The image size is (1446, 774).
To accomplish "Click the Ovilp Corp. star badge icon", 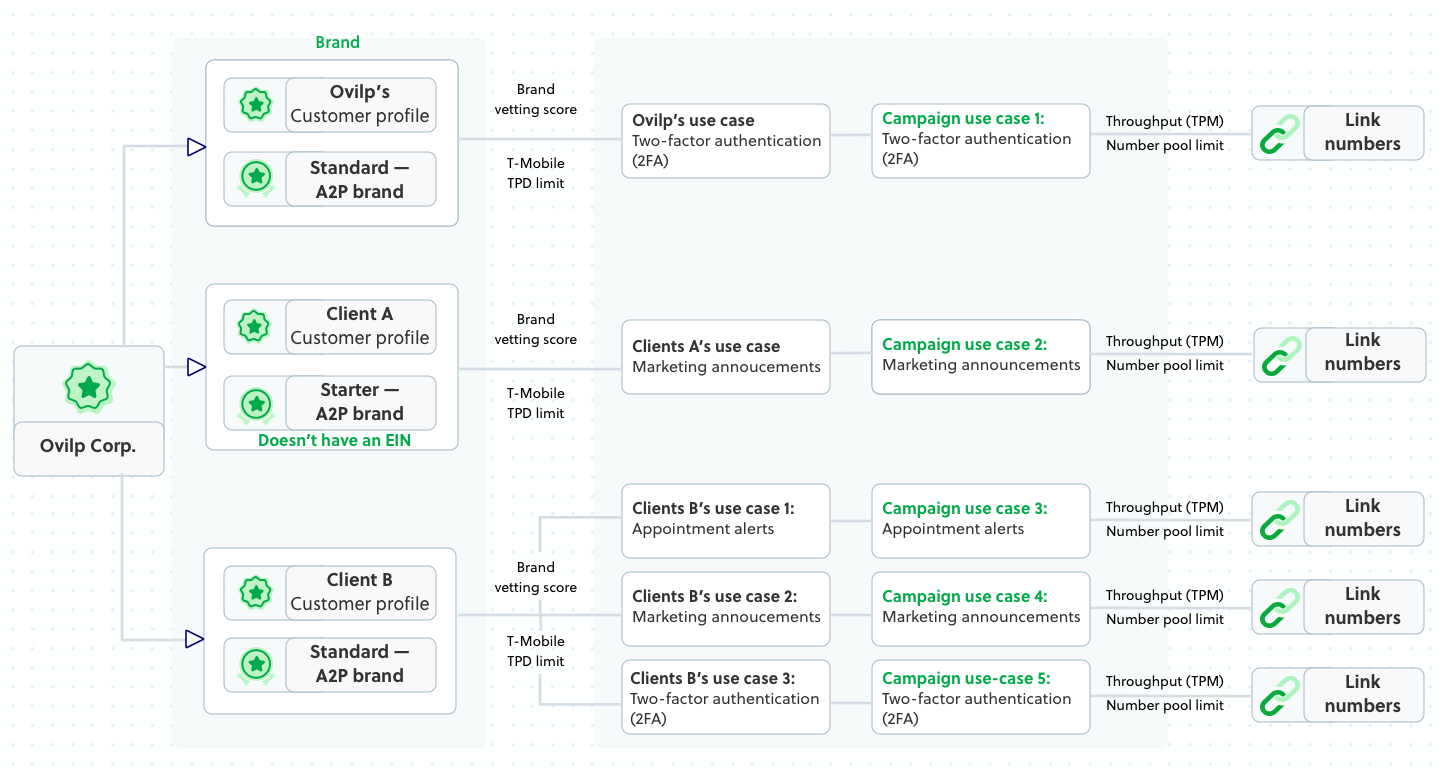I will click(88, 387).
